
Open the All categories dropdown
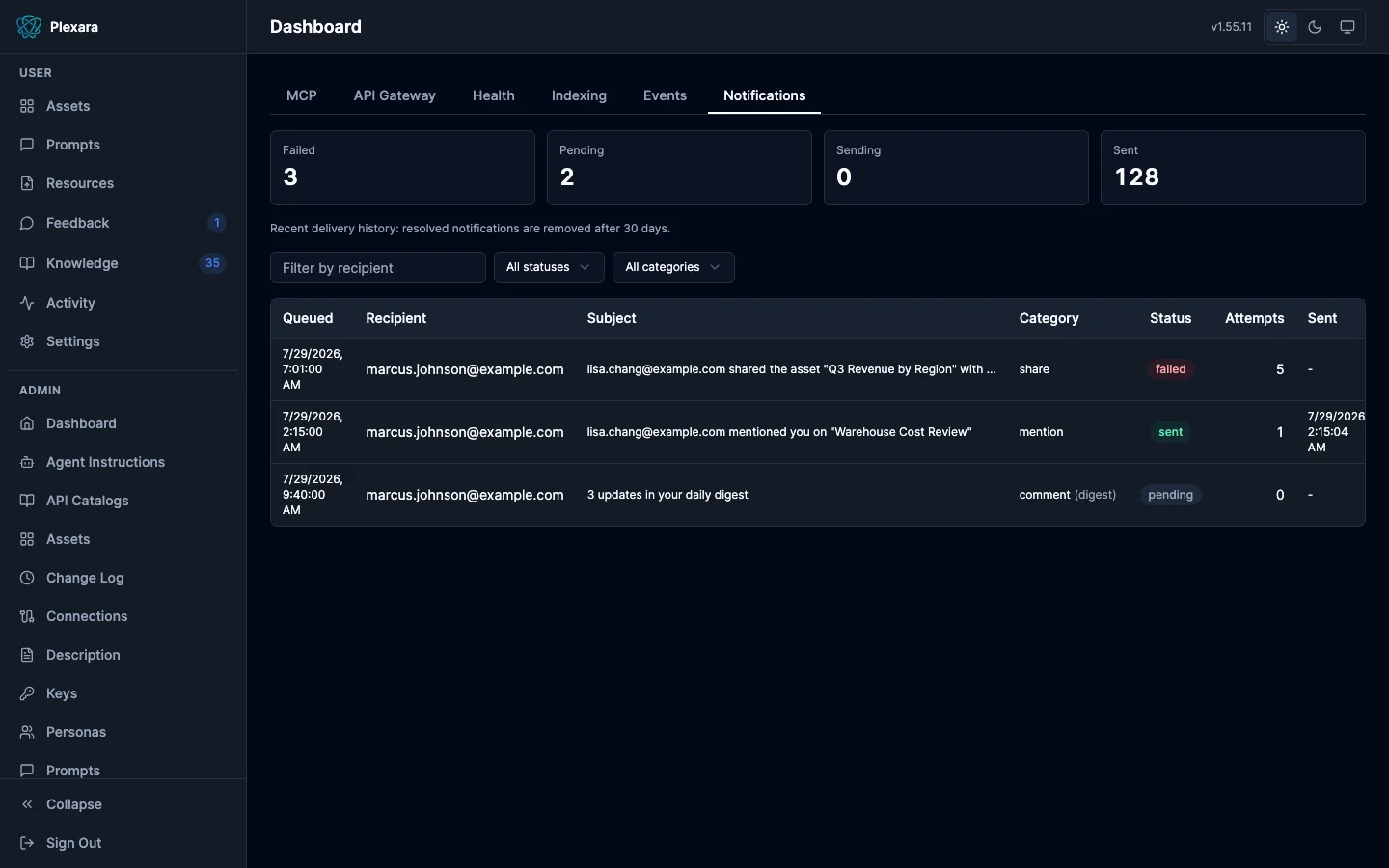[673, 267]
